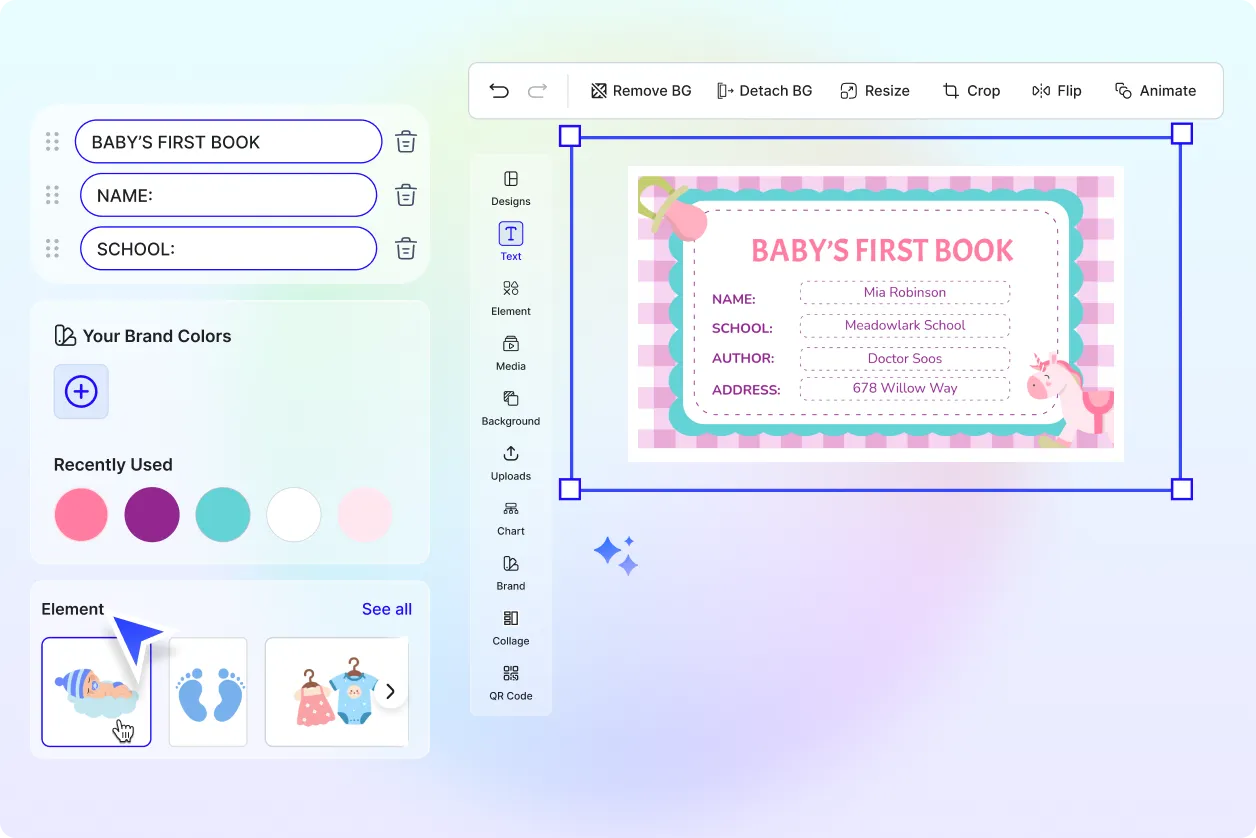Delete the SCHOOL: text row
The image size is (1256, 838).
point(405,248)
